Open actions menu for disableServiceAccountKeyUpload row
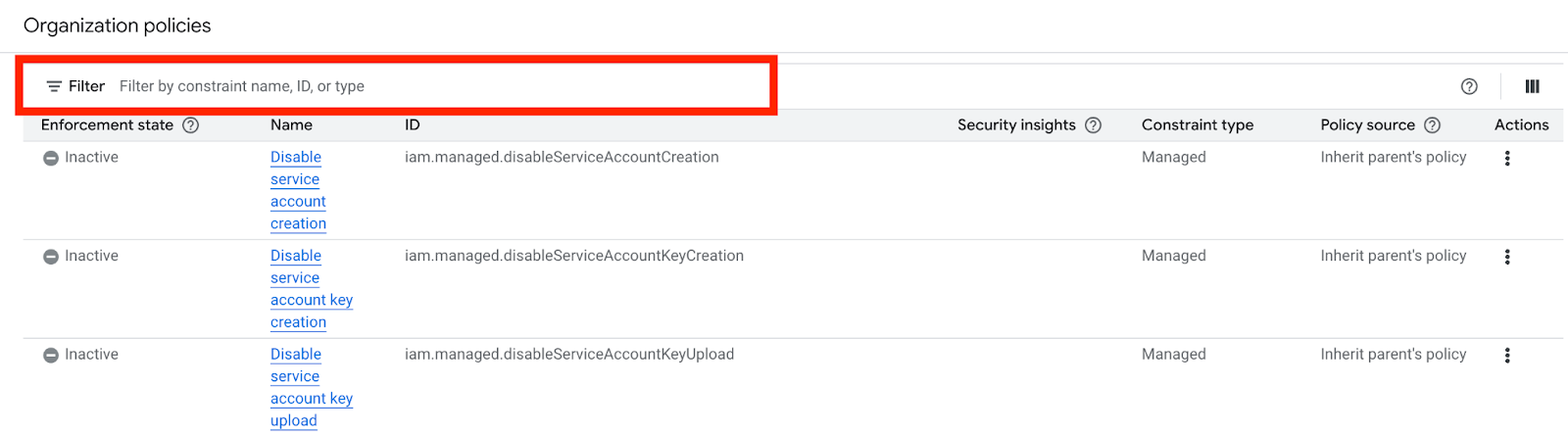This screenshot has height=436, width=1568. (x=1507, y=356)
